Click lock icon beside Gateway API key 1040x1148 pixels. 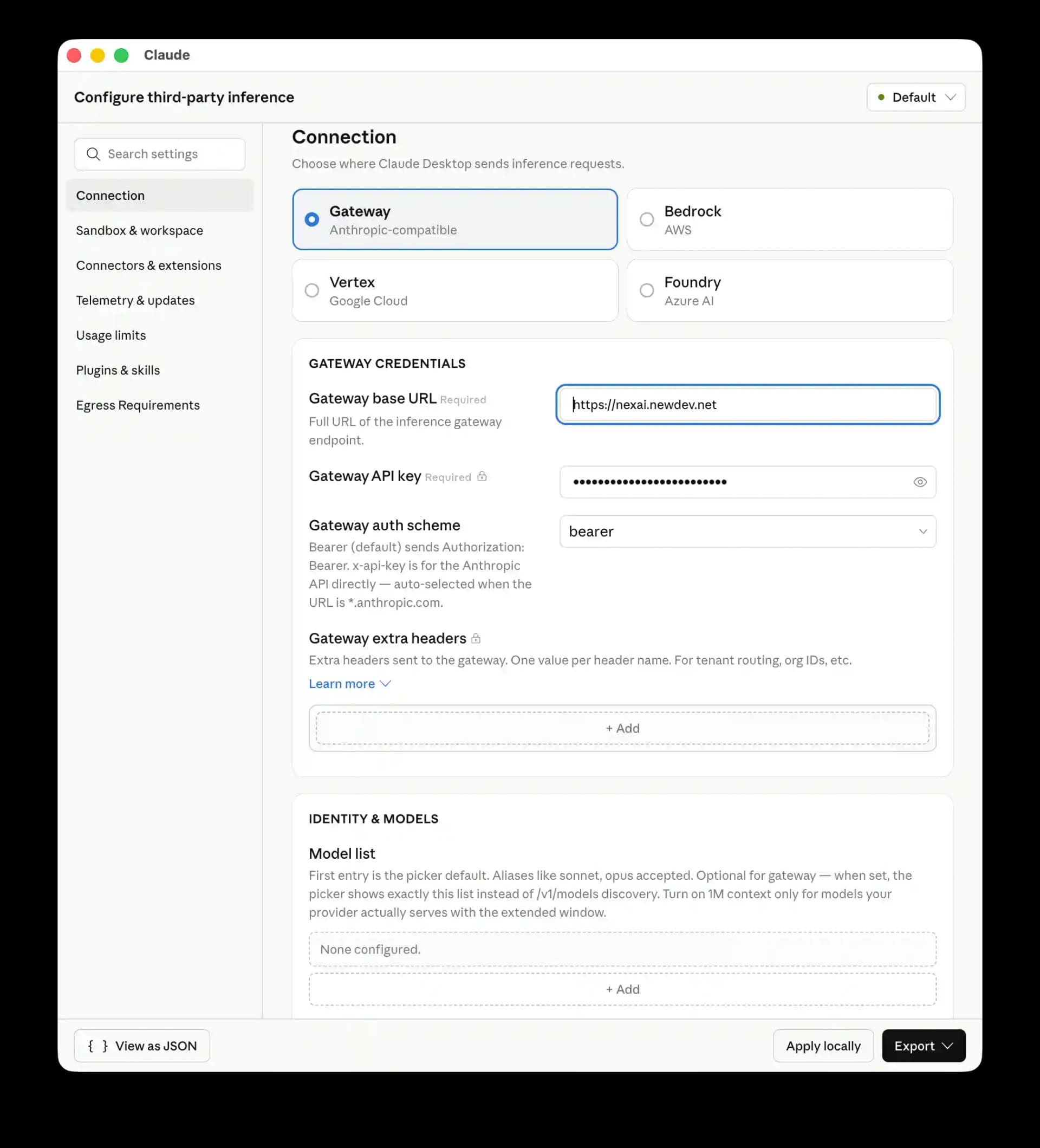(482, 476)
